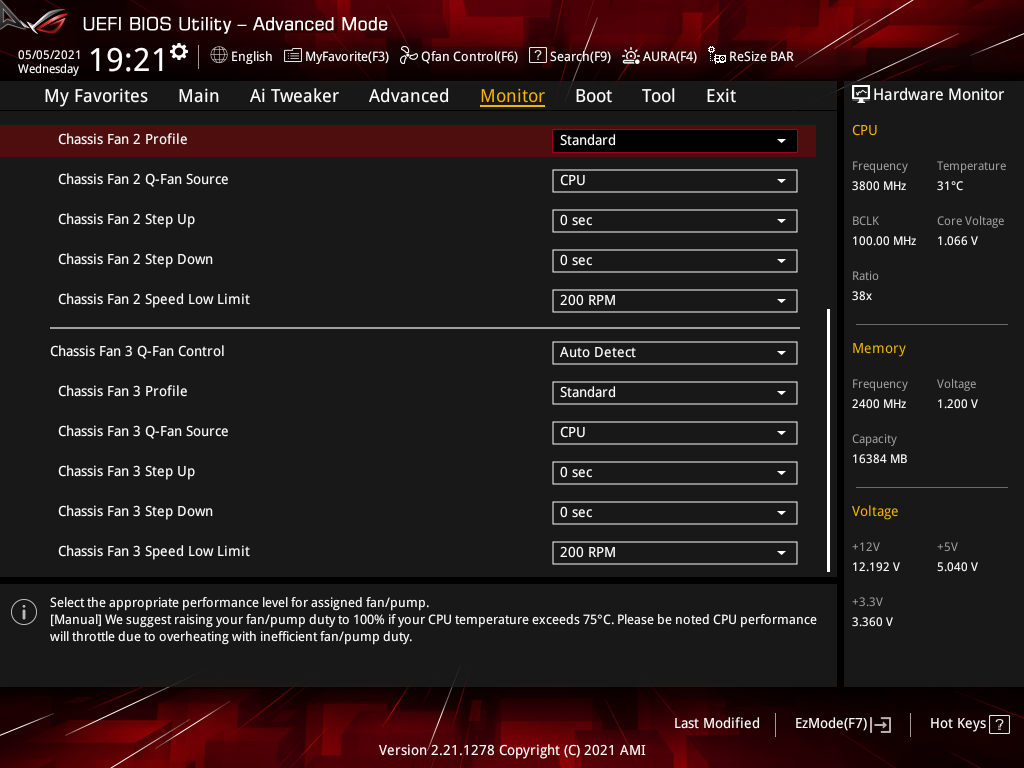Click the Voltage section heading
The height and width of the screenshot is (768, 1024).
tap(874, 511)
